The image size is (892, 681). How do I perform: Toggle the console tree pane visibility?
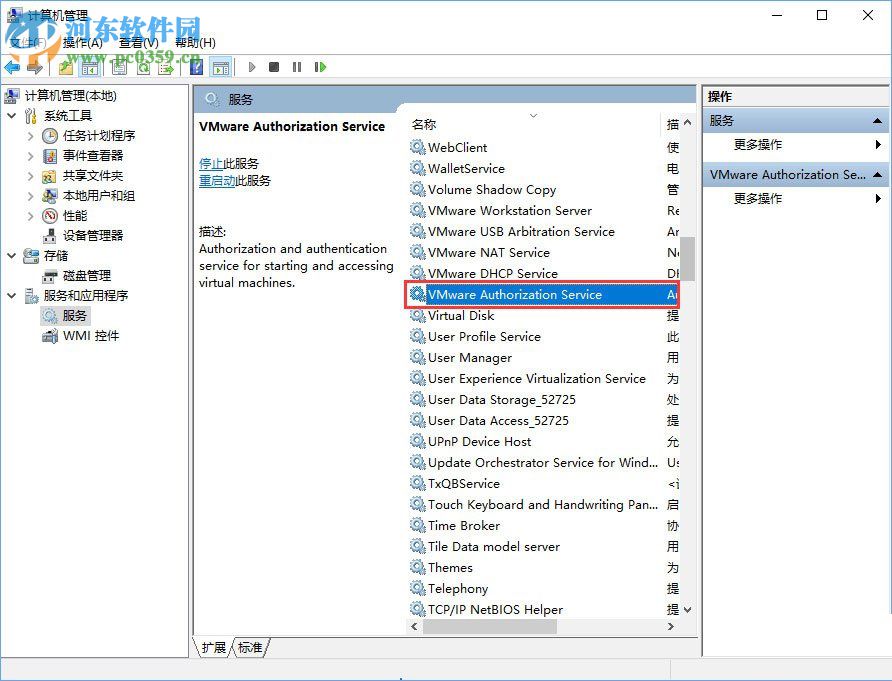coord(92,67)
